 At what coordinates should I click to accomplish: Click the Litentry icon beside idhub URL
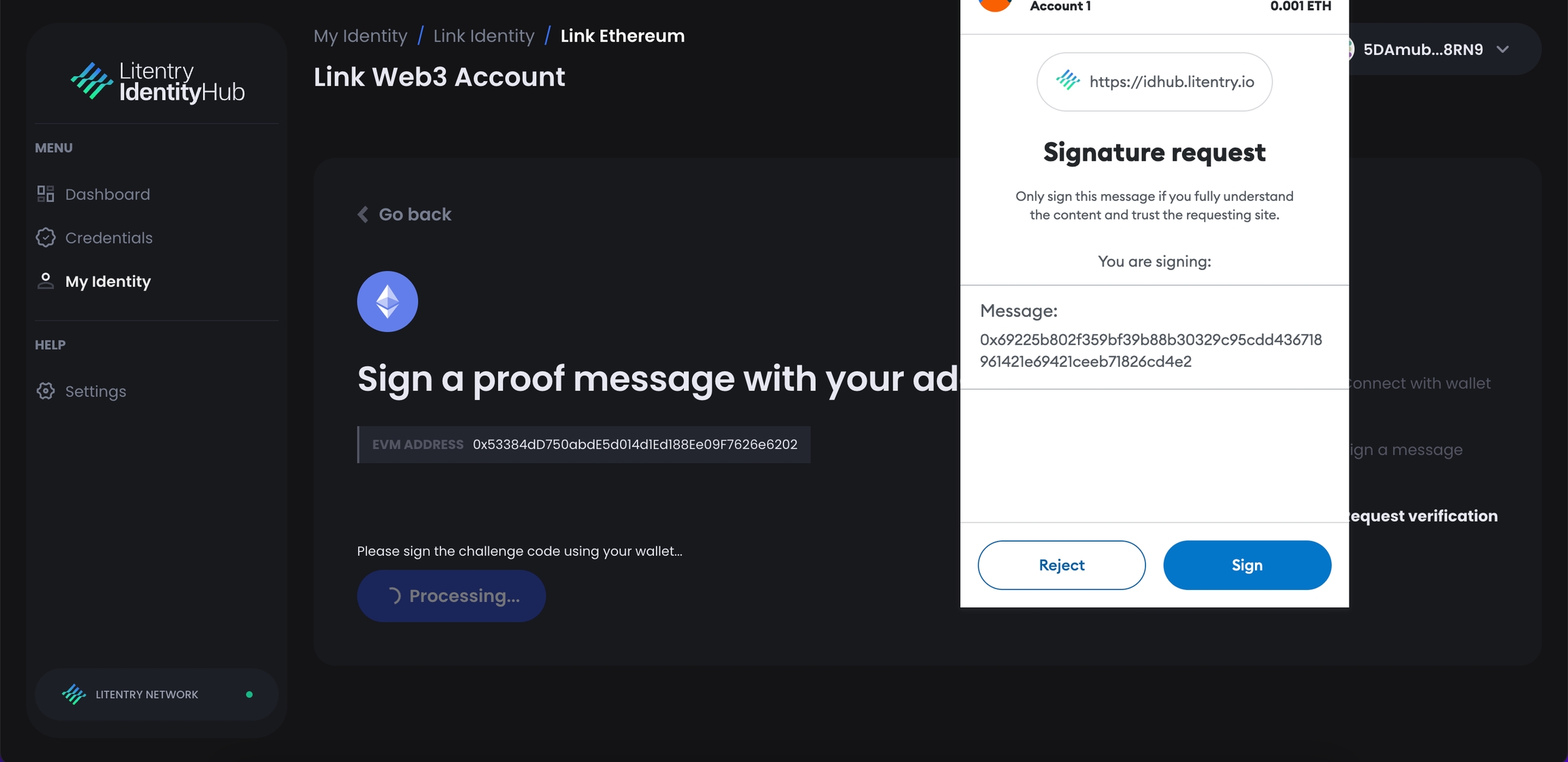(1067, 81)
